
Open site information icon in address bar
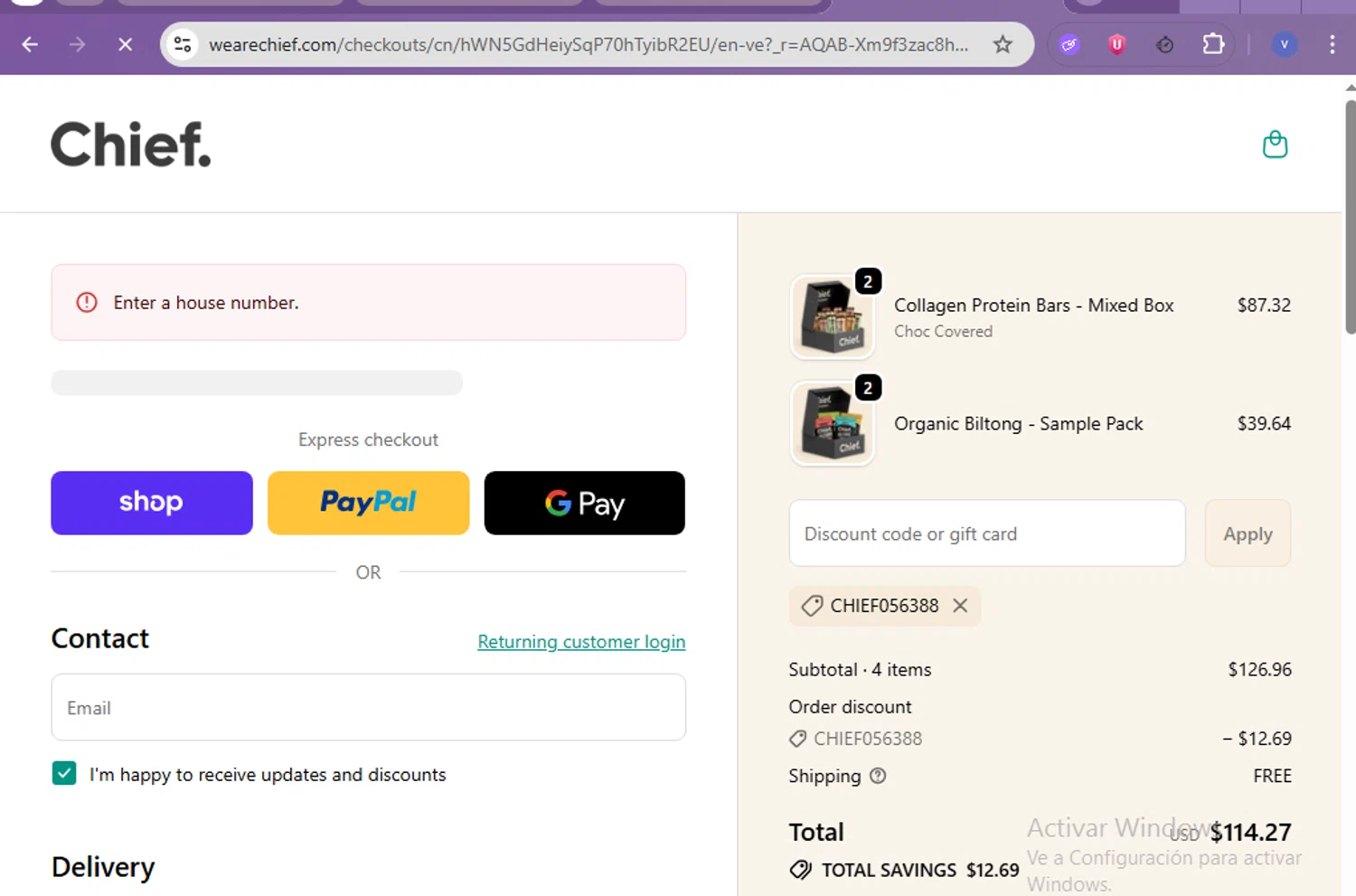click(x=183, y=44)
